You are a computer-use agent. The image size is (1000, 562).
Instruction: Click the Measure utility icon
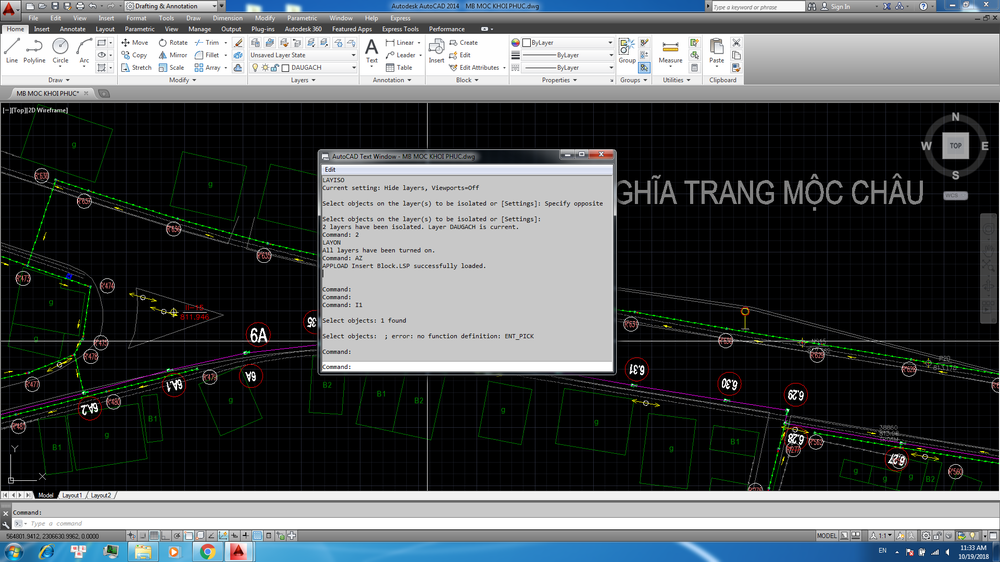point(670,50)
